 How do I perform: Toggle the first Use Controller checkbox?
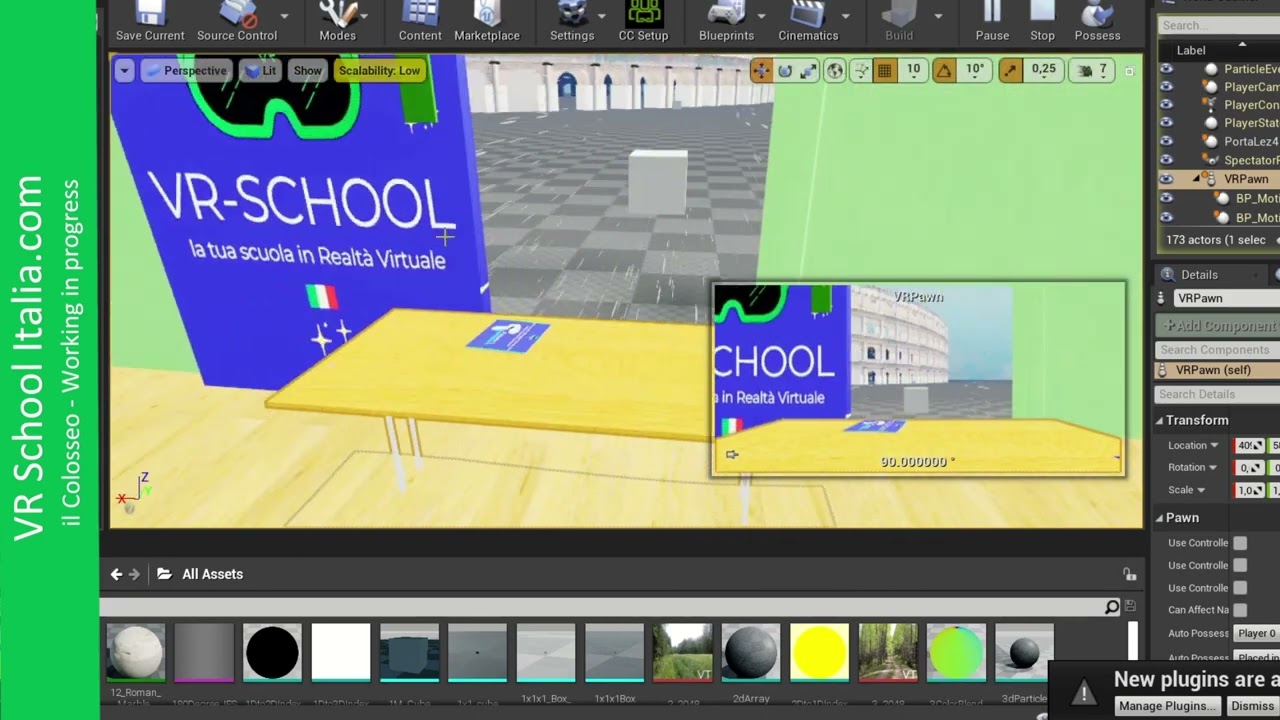pyautogui.click(x=1240, y=543)
